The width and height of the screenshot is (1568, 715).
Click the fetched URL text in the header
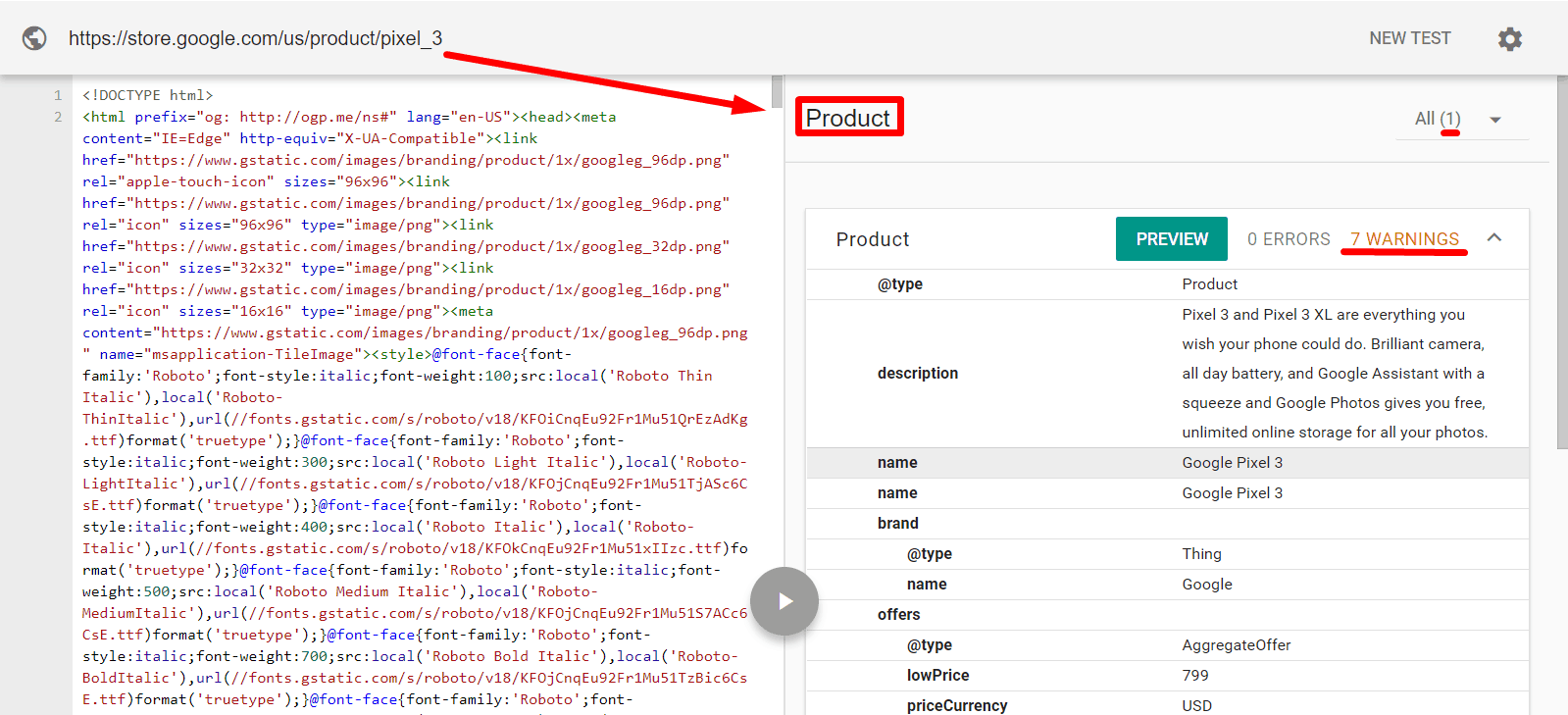pyautogui.click(x=255, y=38)
